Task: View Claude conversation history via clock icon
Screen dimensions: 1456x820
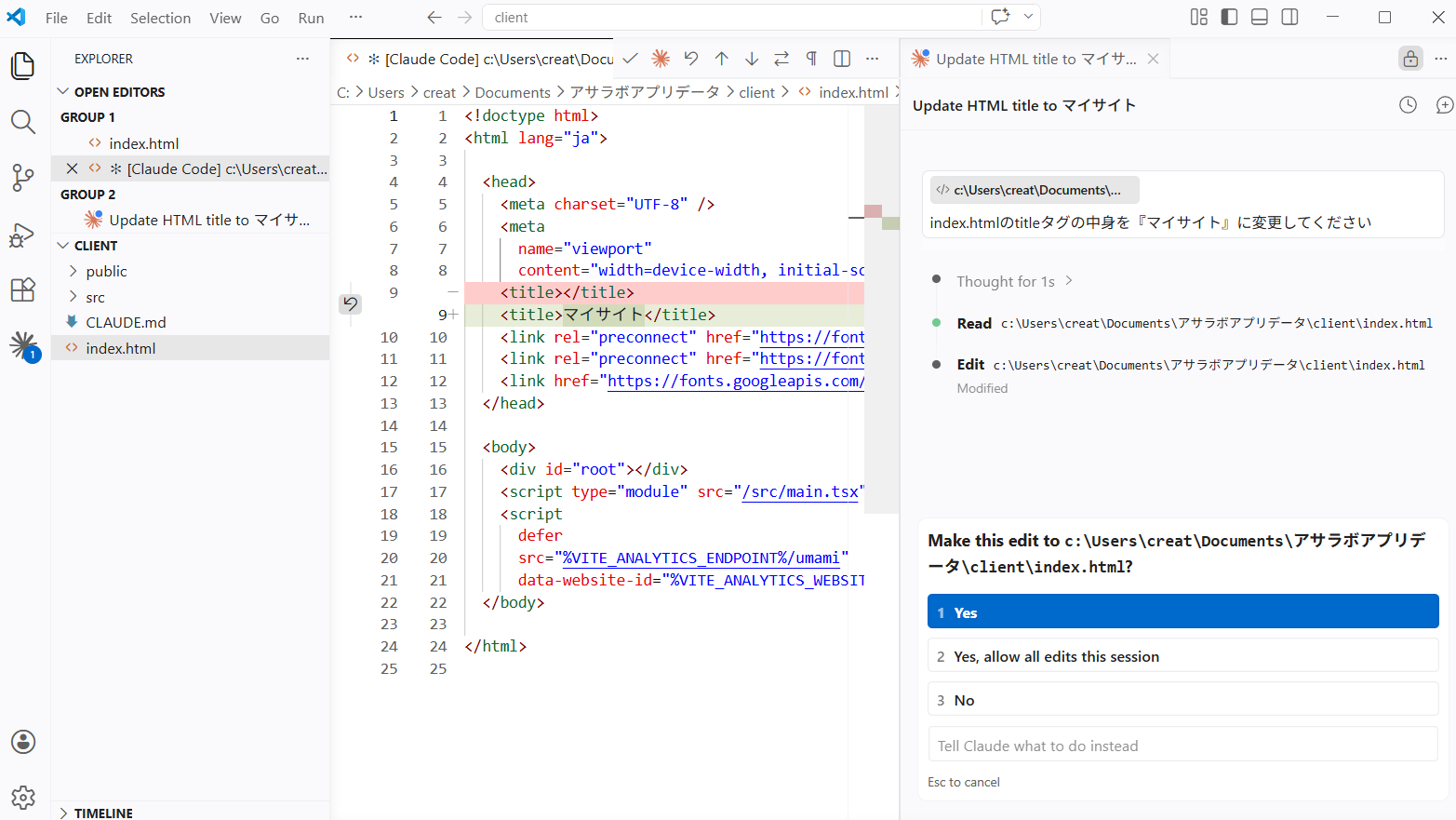Action: [1408, 104]
